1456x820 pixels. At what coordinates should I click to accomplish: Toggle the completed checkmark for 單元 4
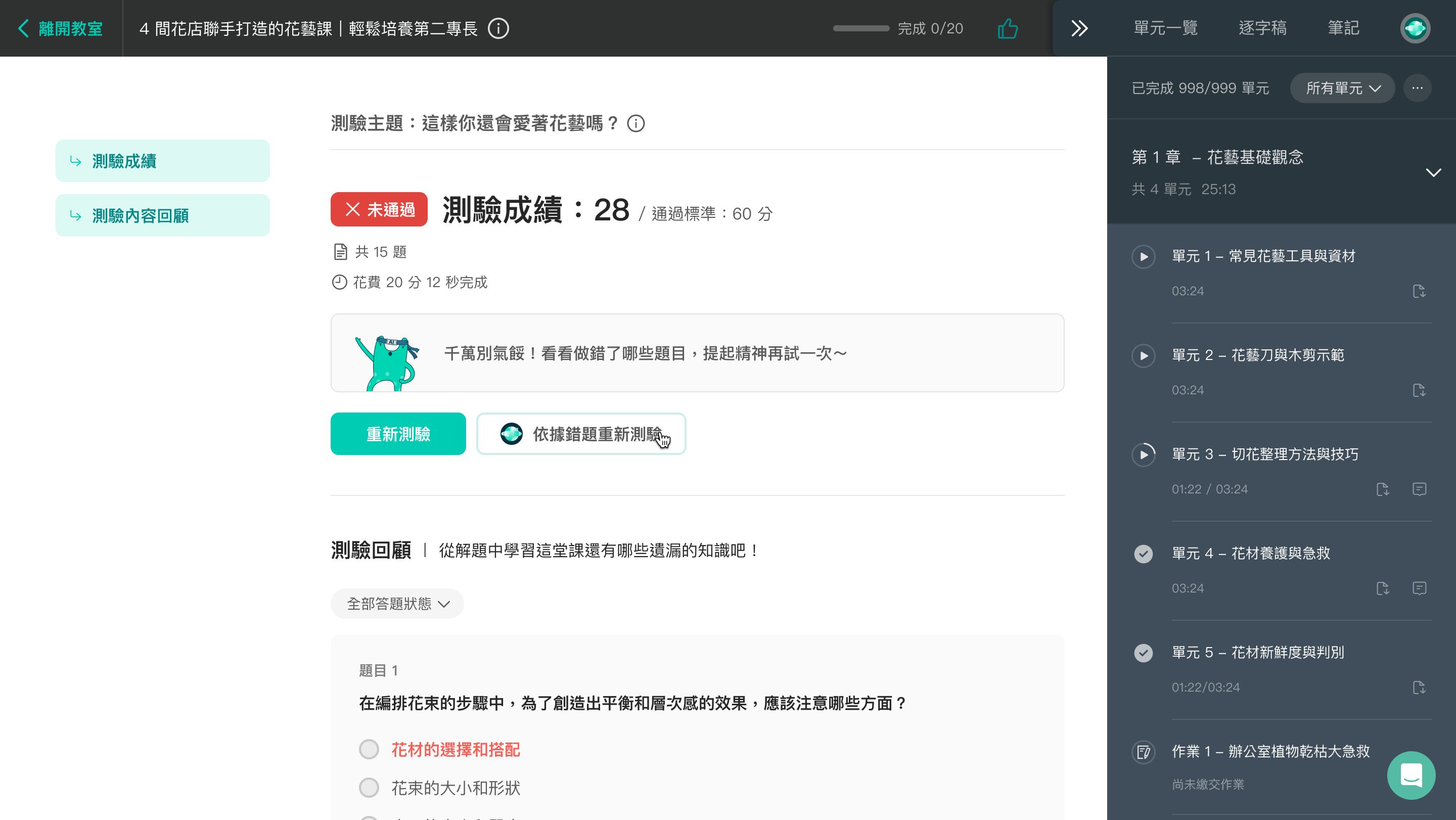1144,553
